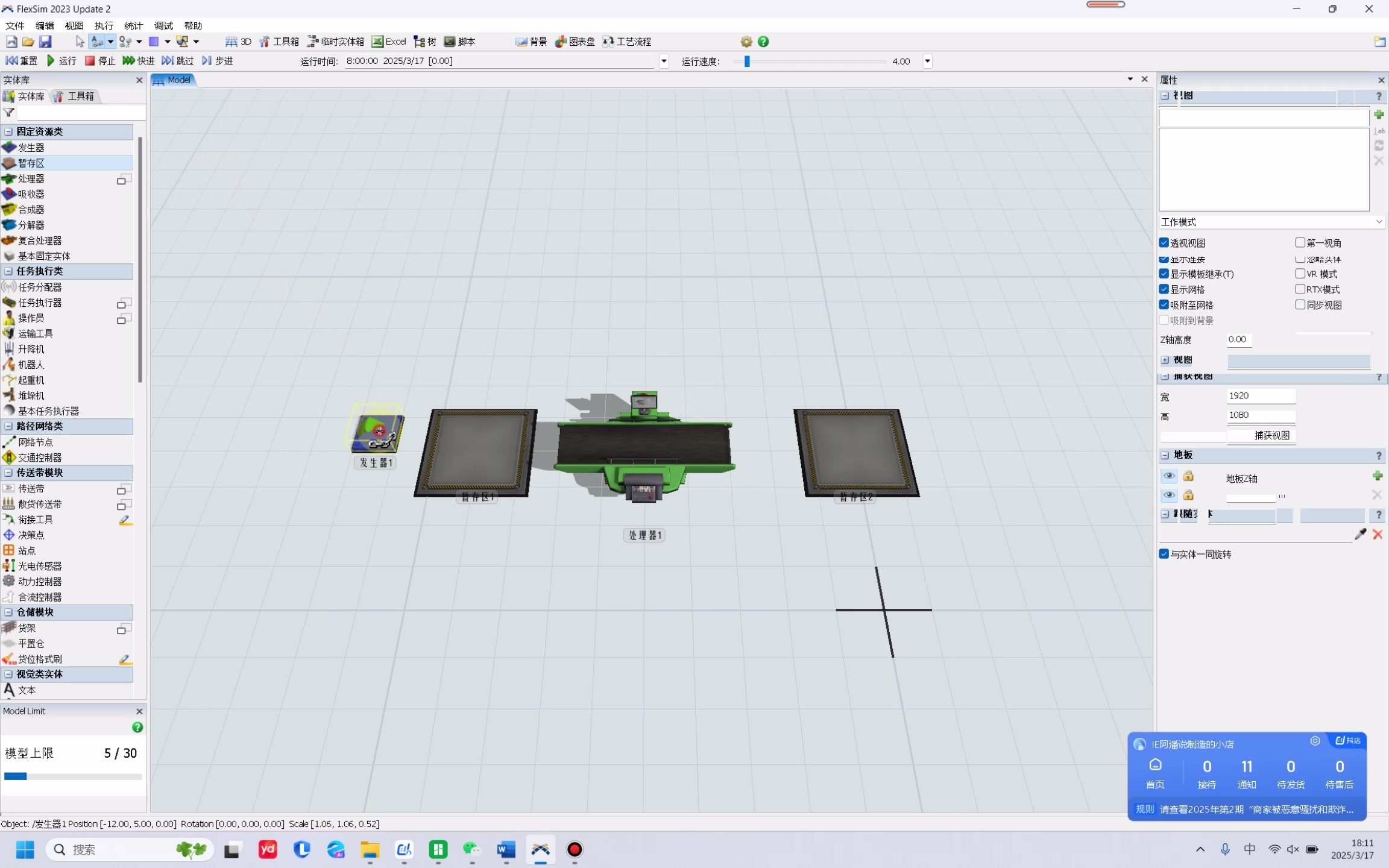Select the Processor (处理器) library item
This screenshot has height=868, width=1389.
[x=31, y=179]
